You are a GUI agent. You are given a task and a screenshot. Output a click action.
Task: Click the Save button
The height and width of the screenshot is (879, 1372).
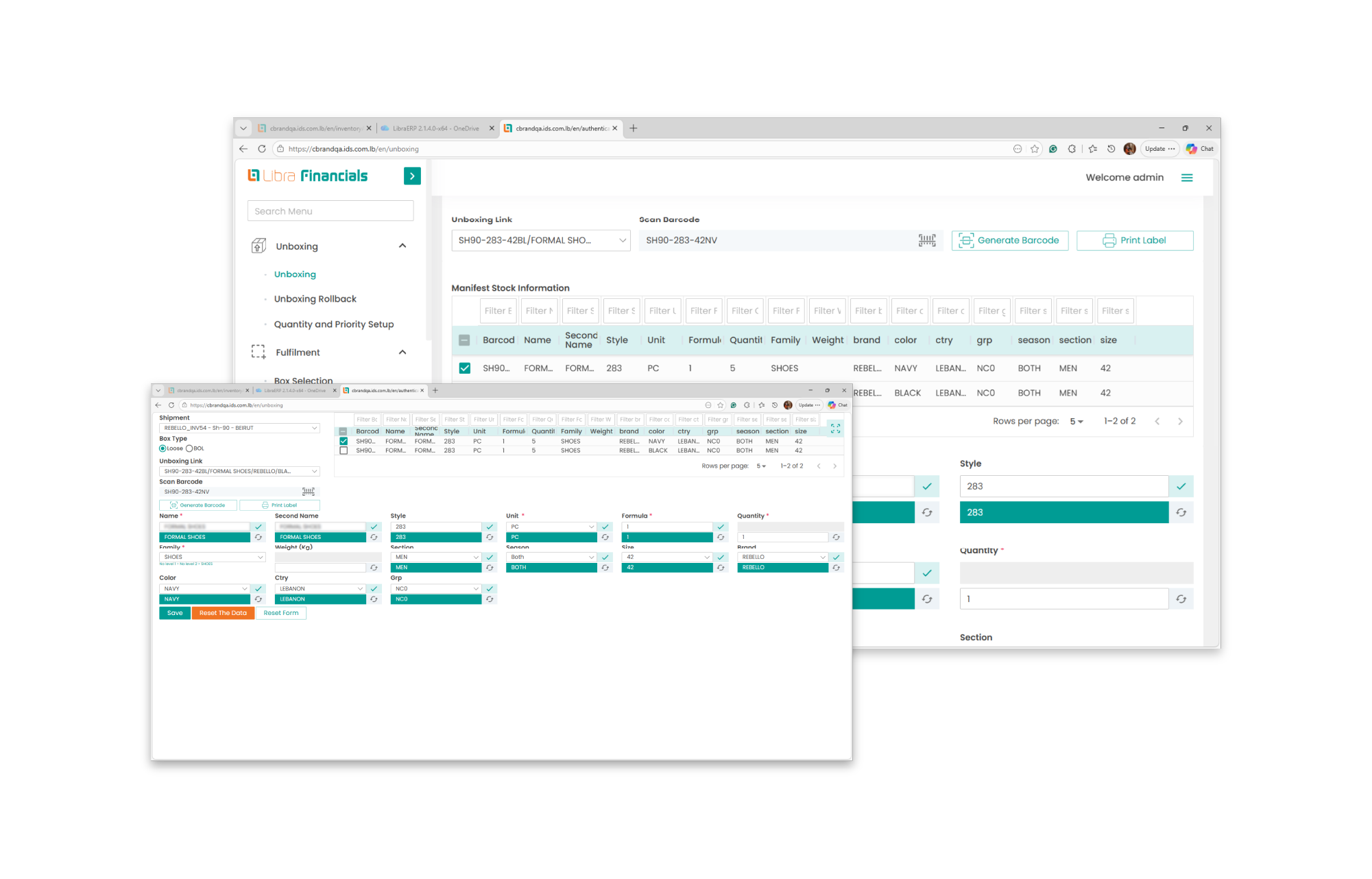[x=175, y=613]
